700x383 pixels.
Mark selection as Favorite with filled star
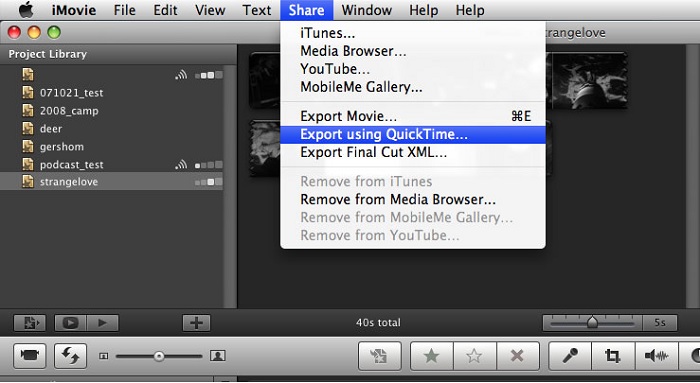pos(432,356)
